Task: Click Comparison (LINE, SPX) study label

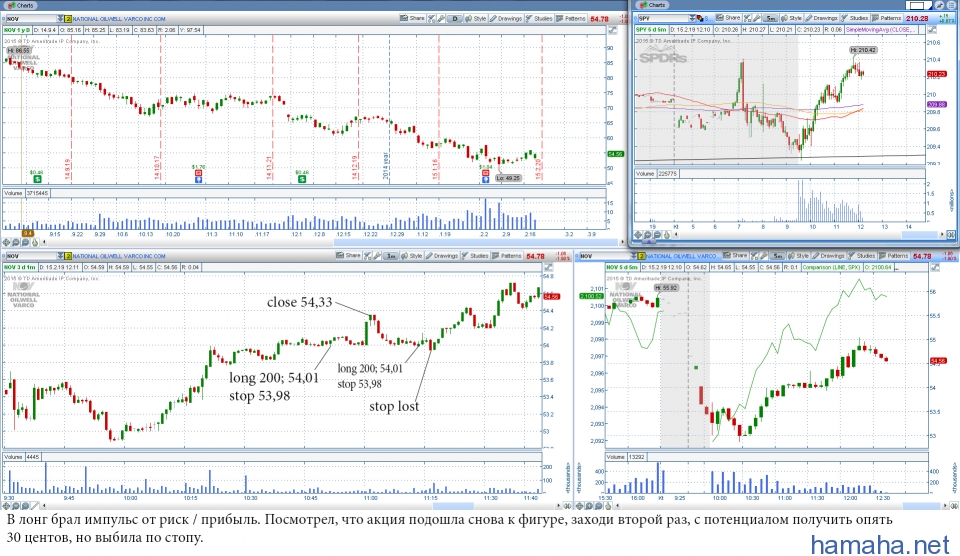Action: (830, 267)
